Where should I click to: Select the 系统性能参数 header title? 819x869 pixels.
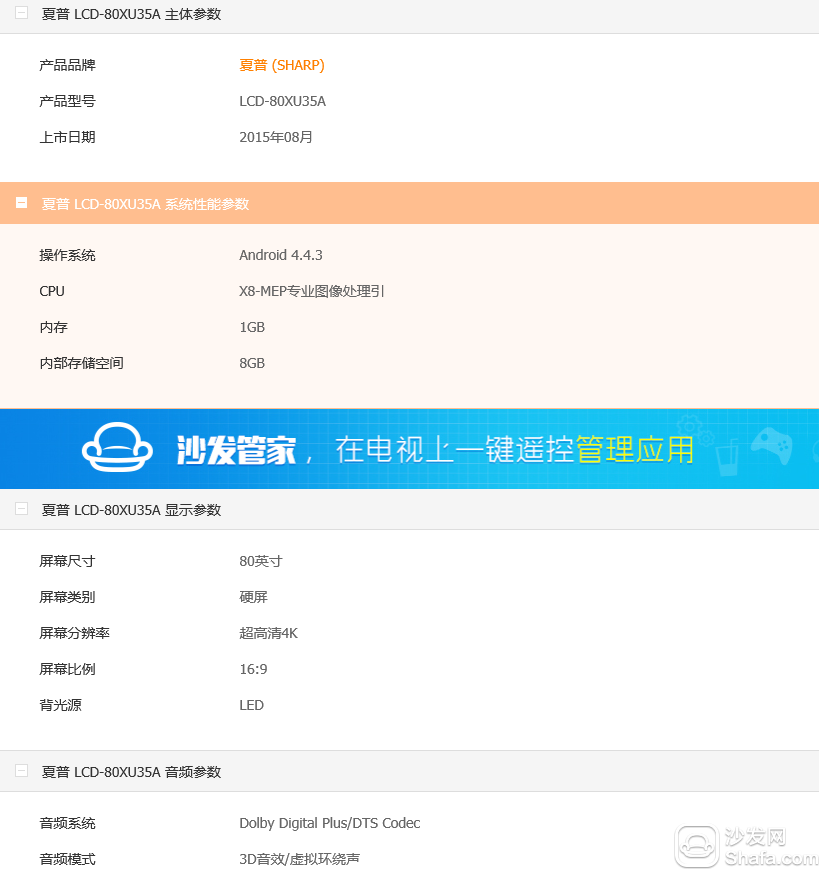pyautogui.click(x=145, y=204)
